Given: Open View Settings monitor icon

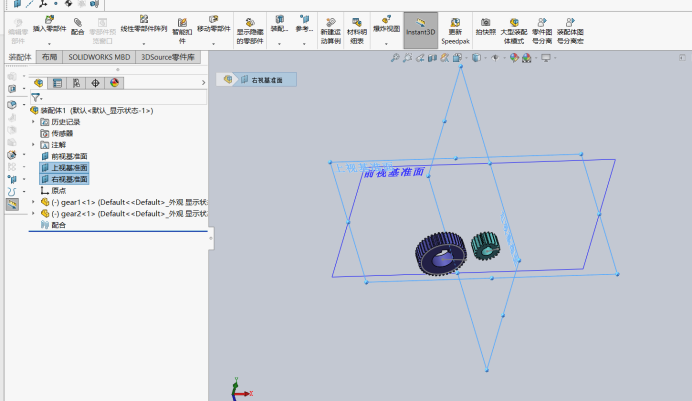Looking at the screenshot, I should click(x=546, y=58).
